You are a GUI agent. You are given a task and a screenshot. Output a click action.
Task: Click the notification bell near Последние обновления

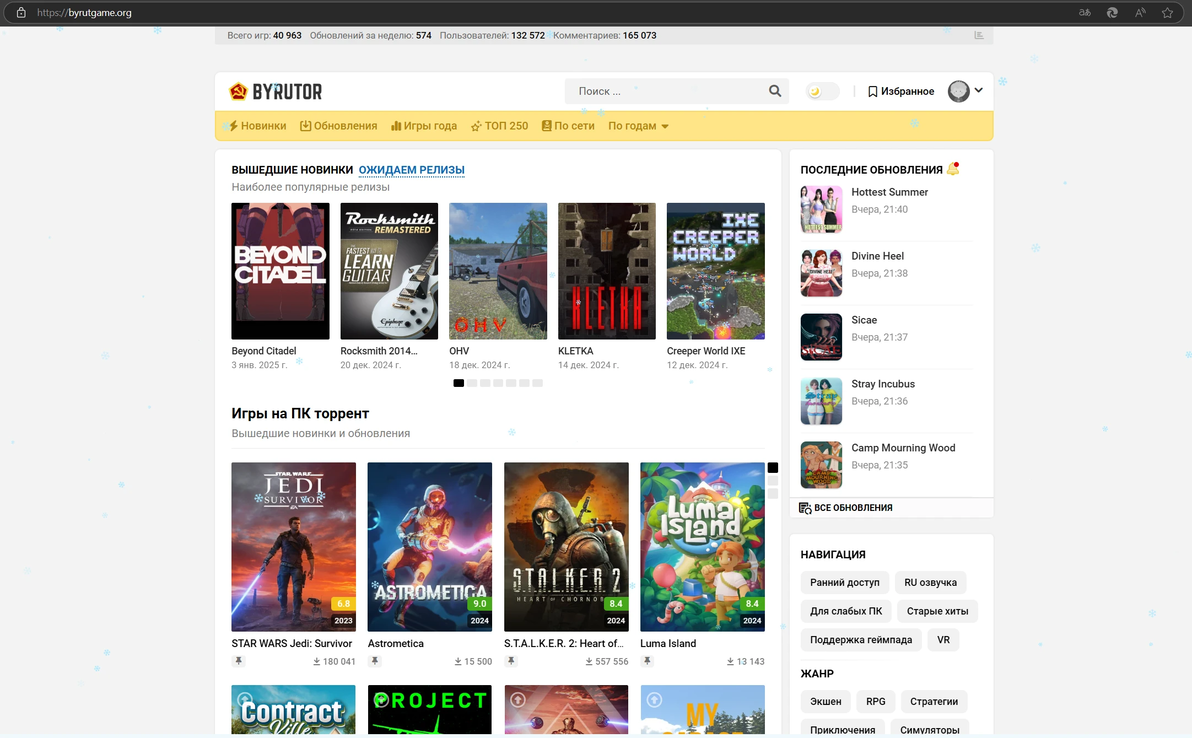point(953,169)
